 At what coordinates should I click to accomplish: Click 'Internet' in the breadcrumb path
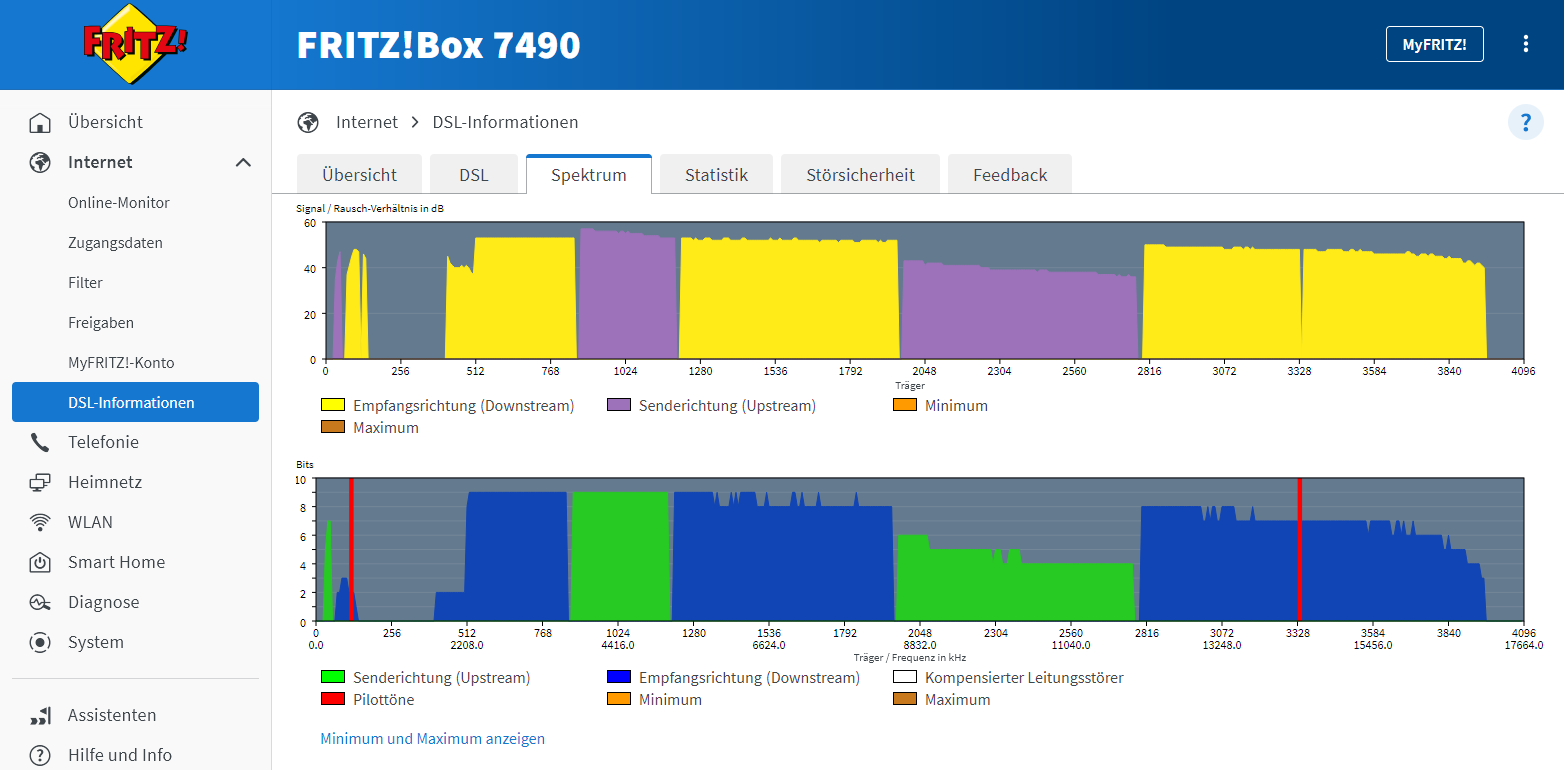pyautogui.click(x=367, y=123)
